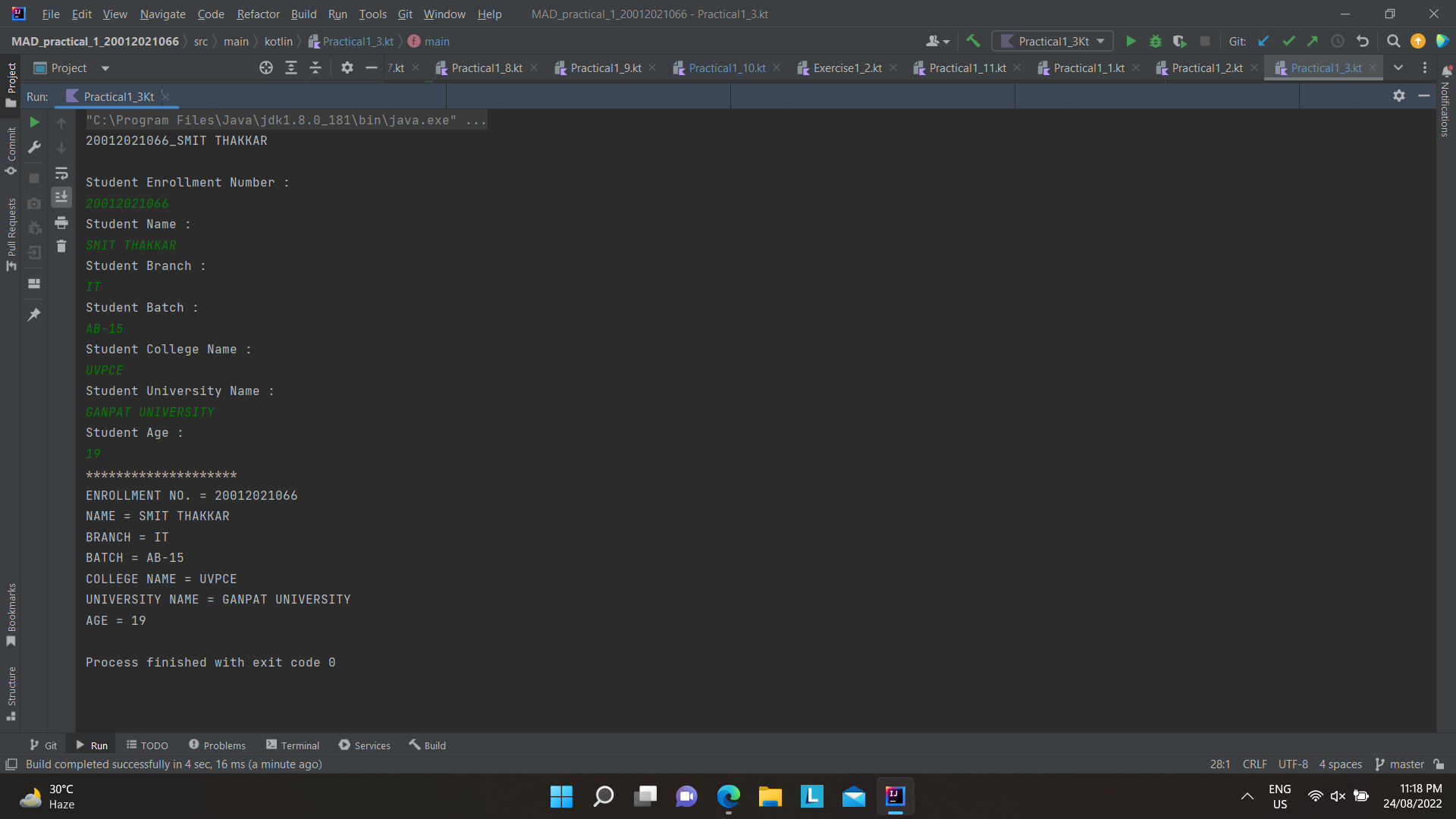Toggle Bookmarks tool window sidebar button
The height and width of the screenshot is (819, 1456).
click(11, 615)
